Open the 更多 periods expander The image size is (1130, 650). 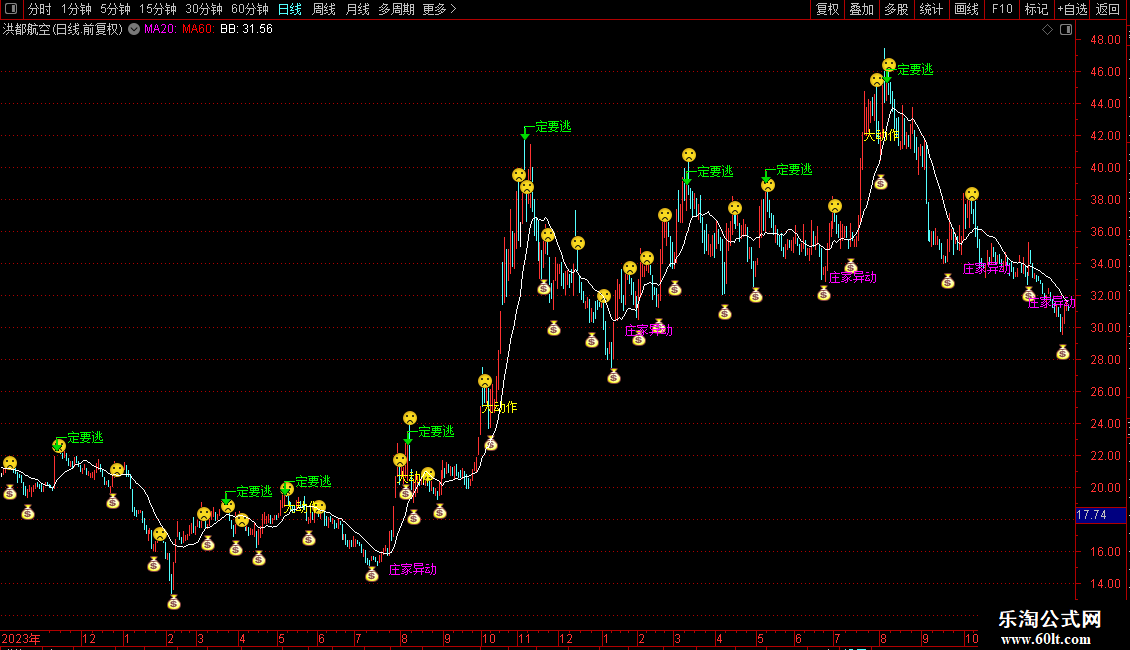click(439, 10)
